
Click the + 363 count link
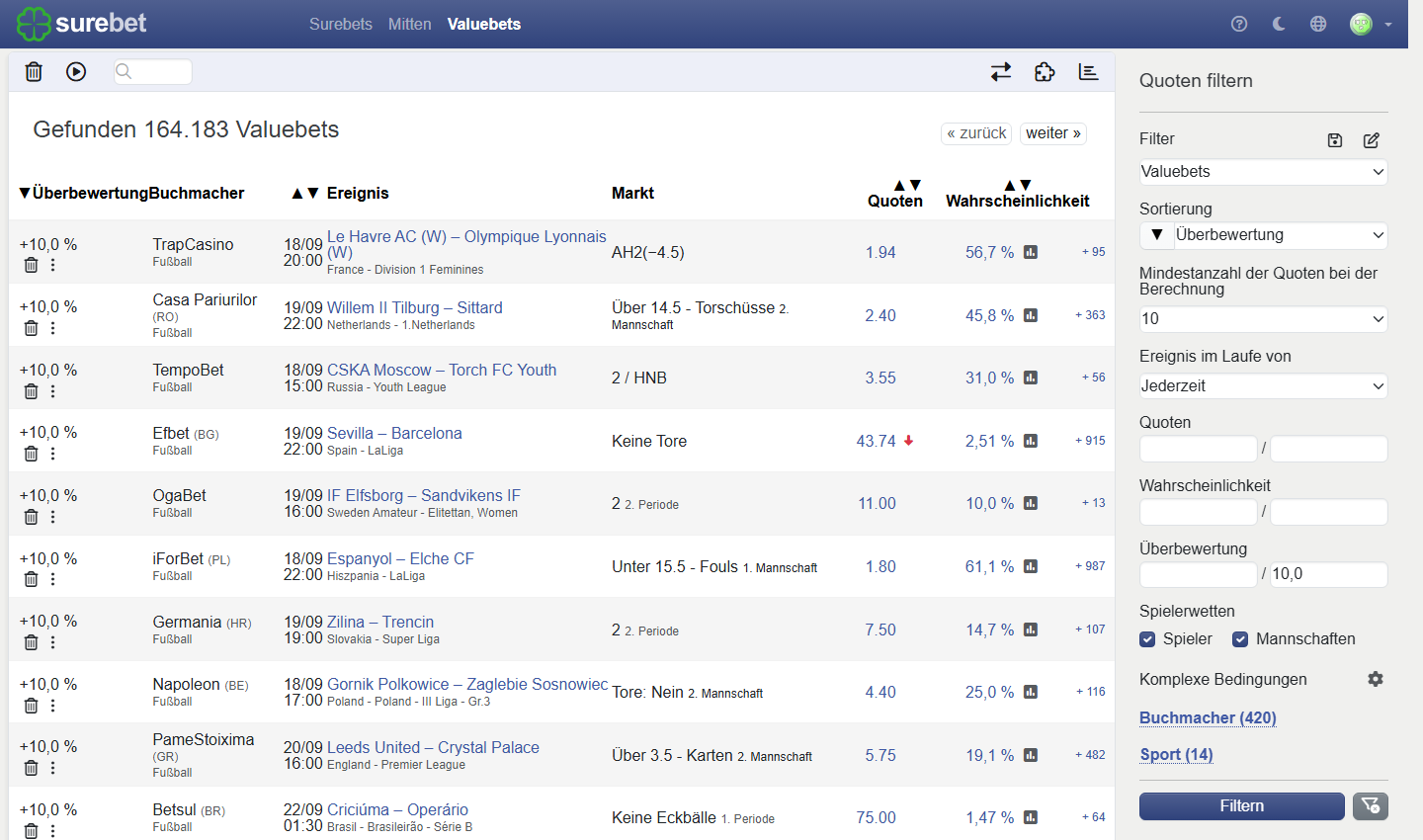[x=1090, y=315]
